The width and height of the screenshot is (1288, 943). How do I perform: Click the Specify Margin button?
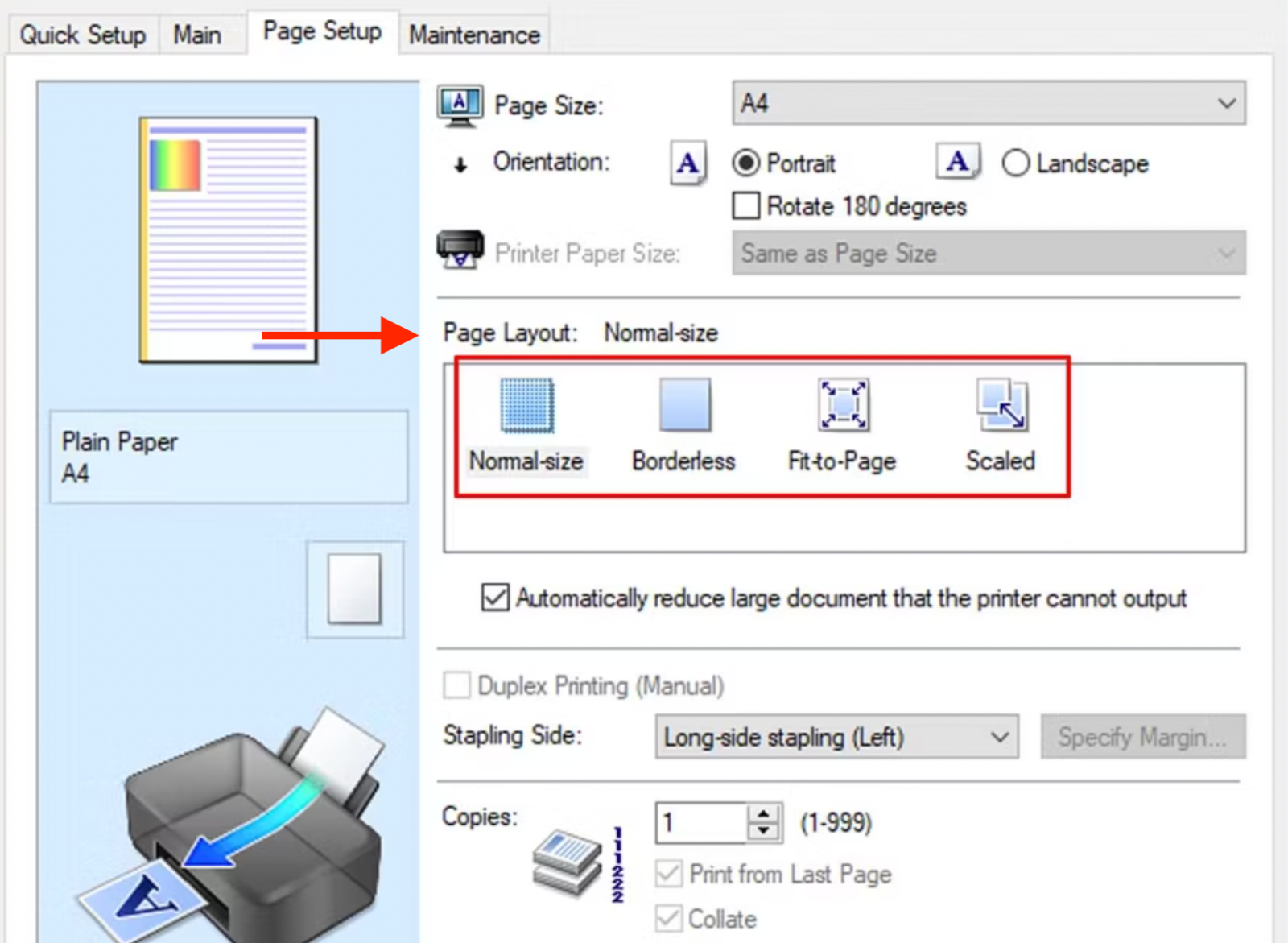click(x=1142, y=737)
